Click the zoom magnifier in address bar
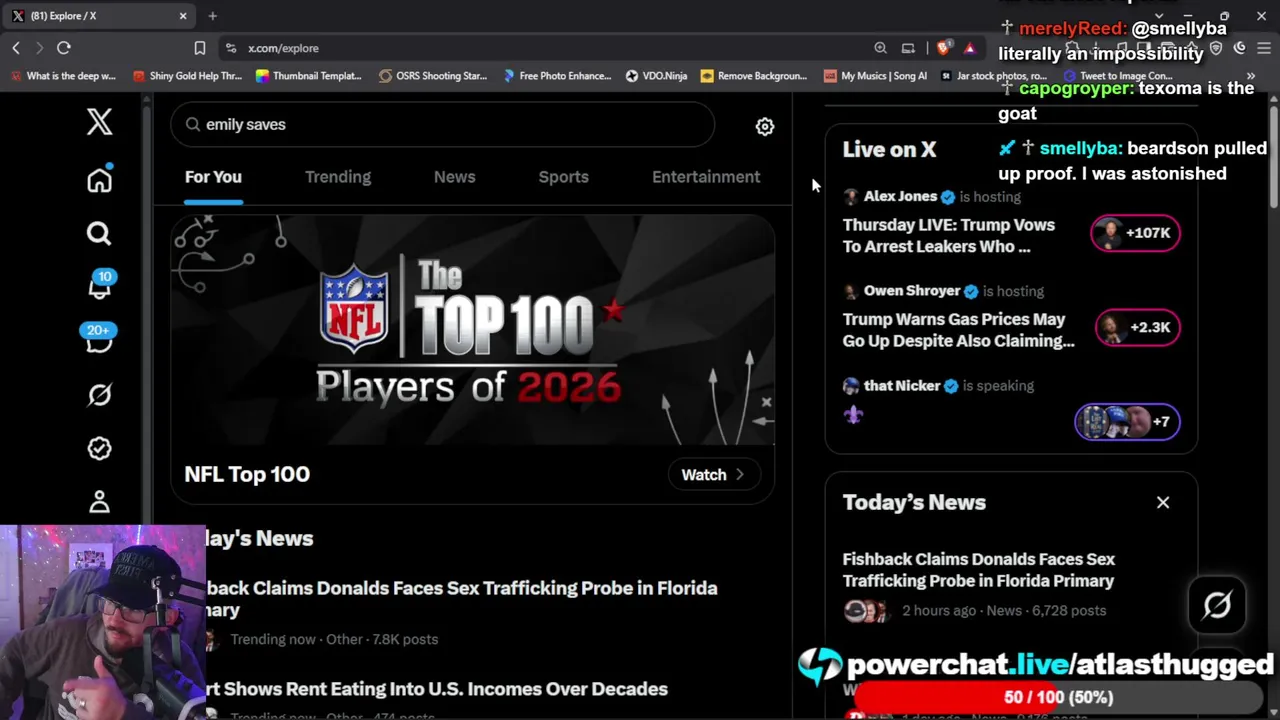 pos(880,48)
